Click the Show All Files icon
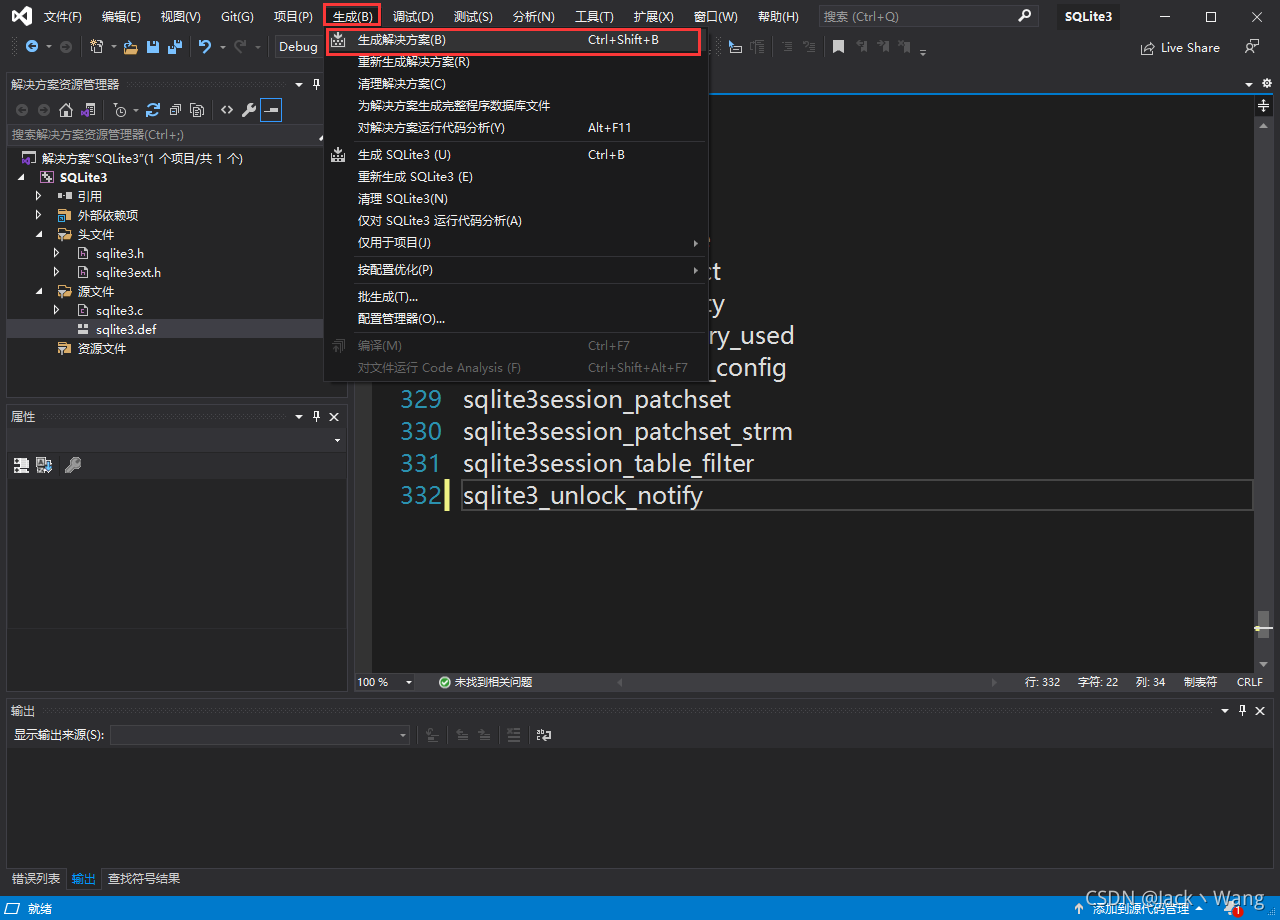This screenshot has width=1280, height=920. pos(197,110)
